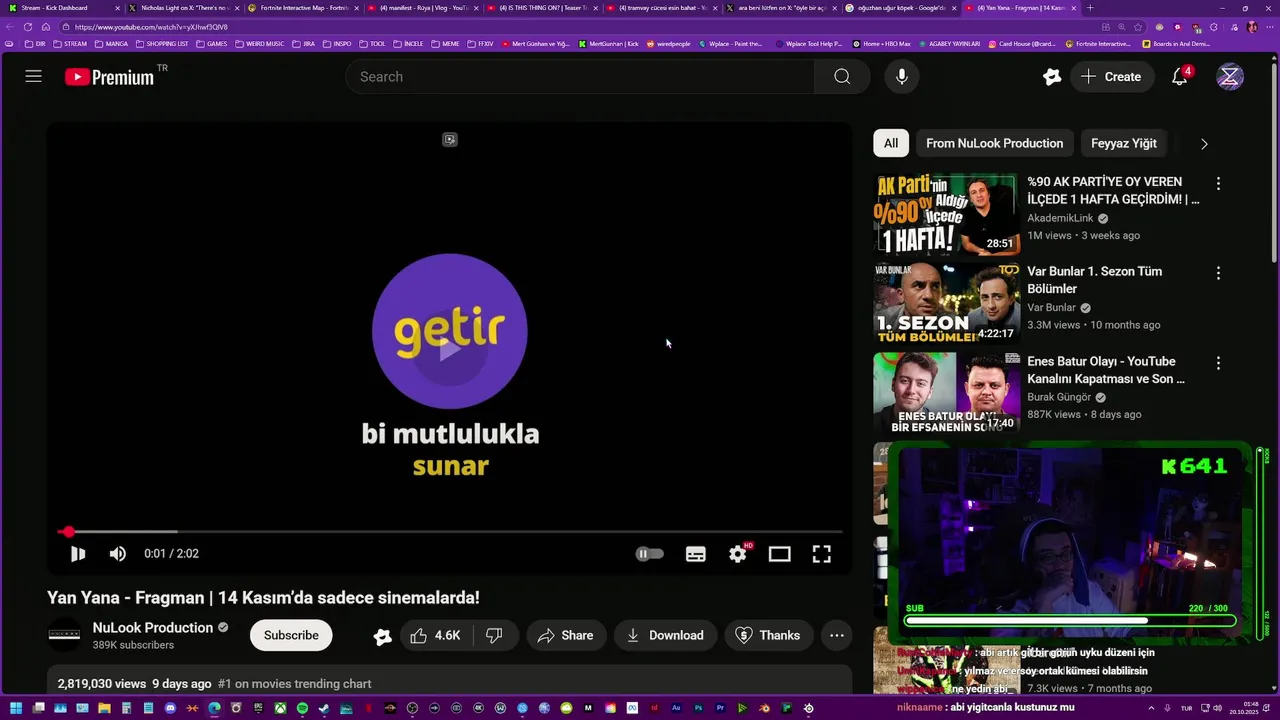The height and width of the screenshot is (720, 1280).
Task: Open options for Enes Batur Olayı video
Action: tap(1218, 363)
